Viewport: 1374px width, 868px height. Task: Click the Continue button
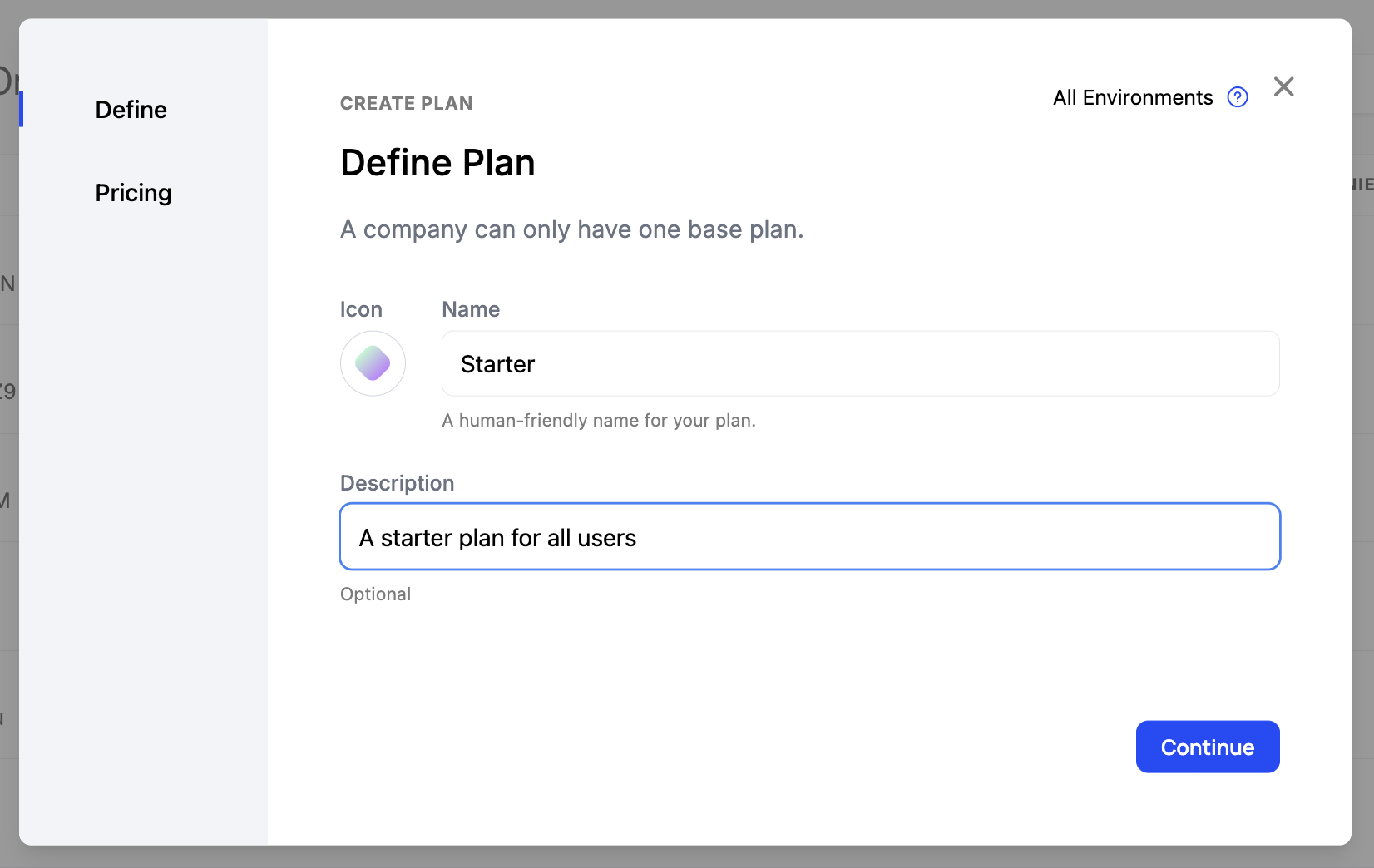pos(1207,747)
